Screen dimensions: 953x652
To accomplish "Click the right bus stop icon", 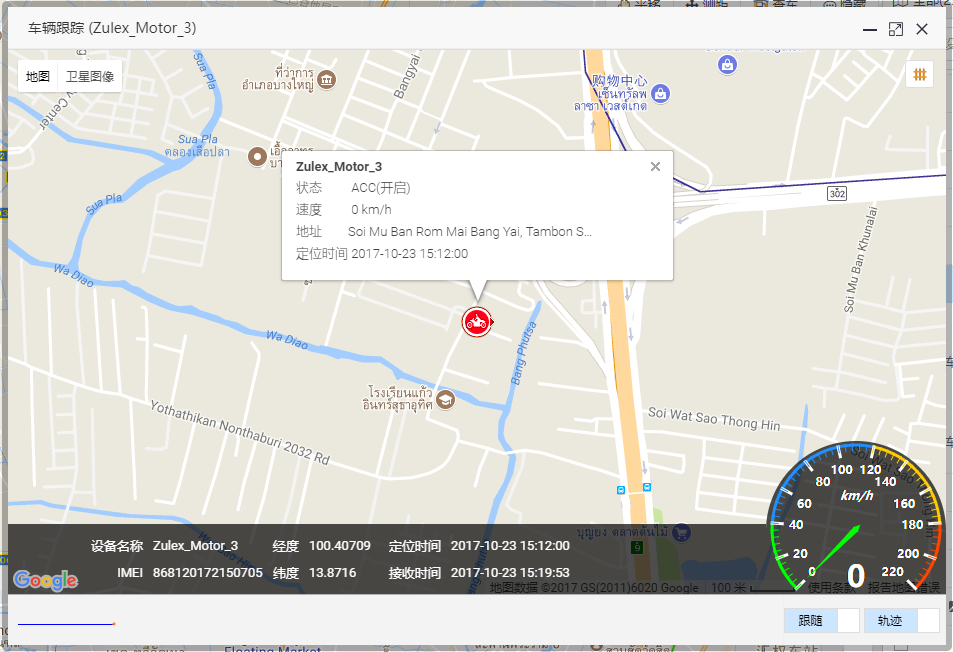I will coord(647,487).
